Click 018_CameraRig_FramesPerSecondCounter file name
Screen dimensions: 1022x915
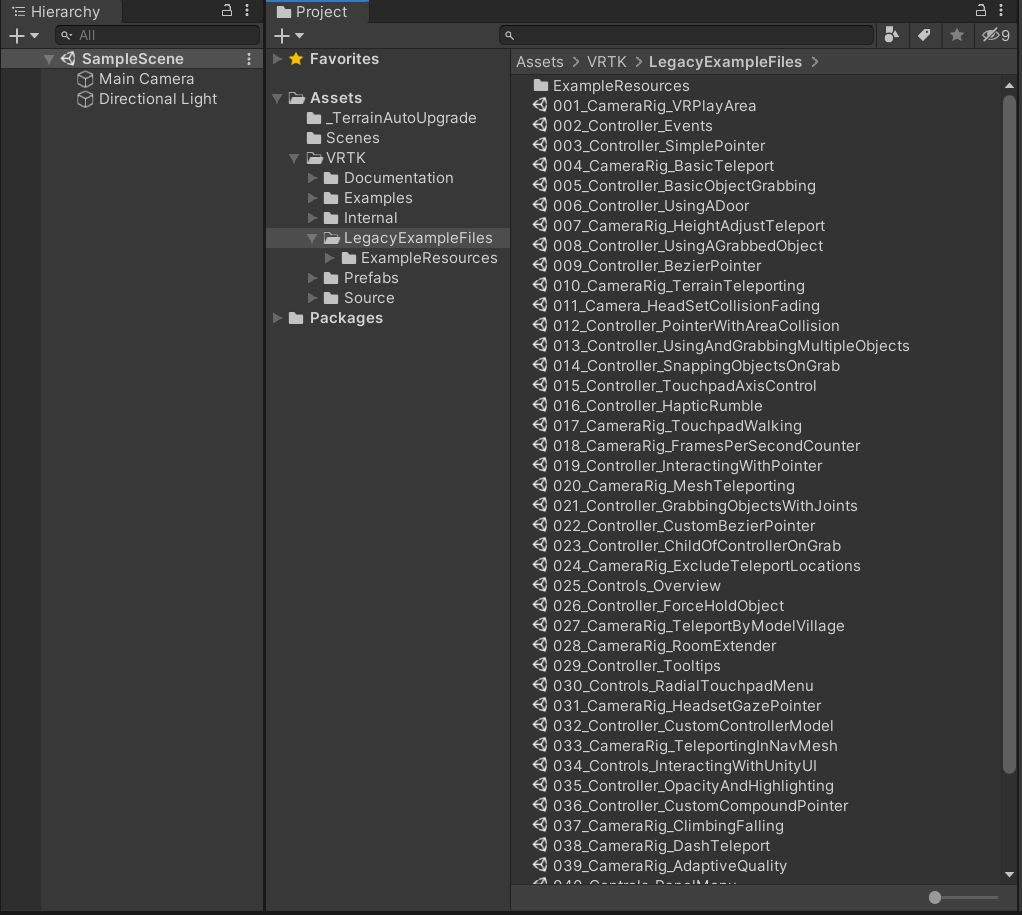[x=707, y=446]
